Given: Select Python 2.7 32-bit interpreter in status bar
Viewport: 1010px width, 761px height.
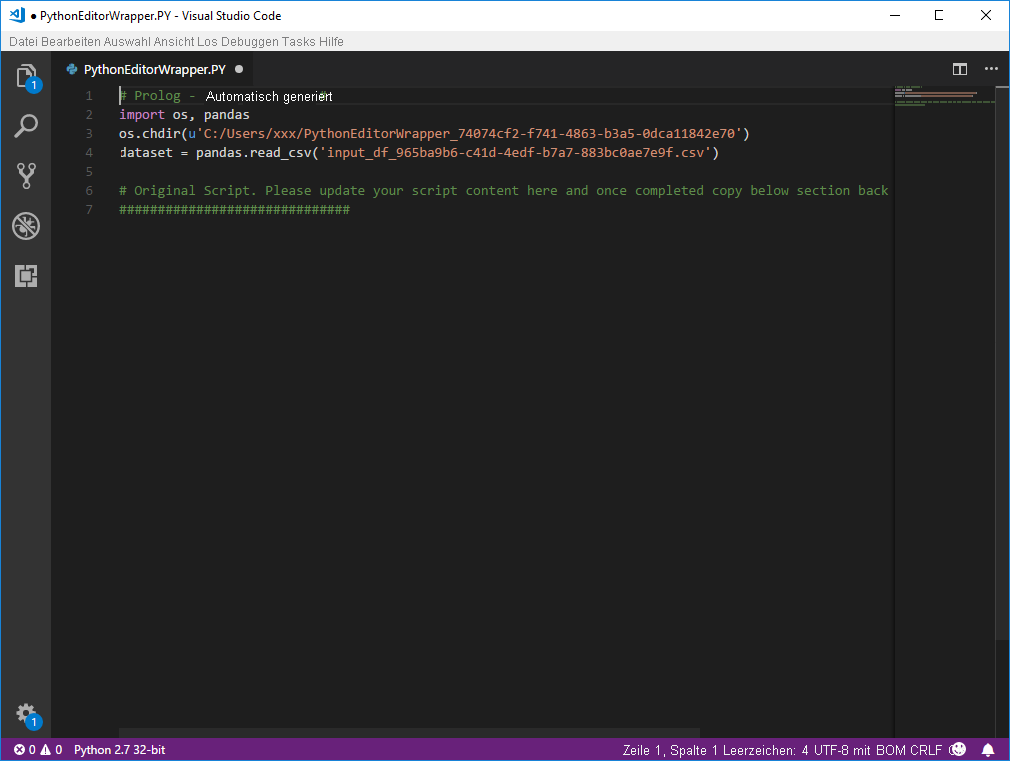Looking at the screenshot, I should (x=119, y=749).
